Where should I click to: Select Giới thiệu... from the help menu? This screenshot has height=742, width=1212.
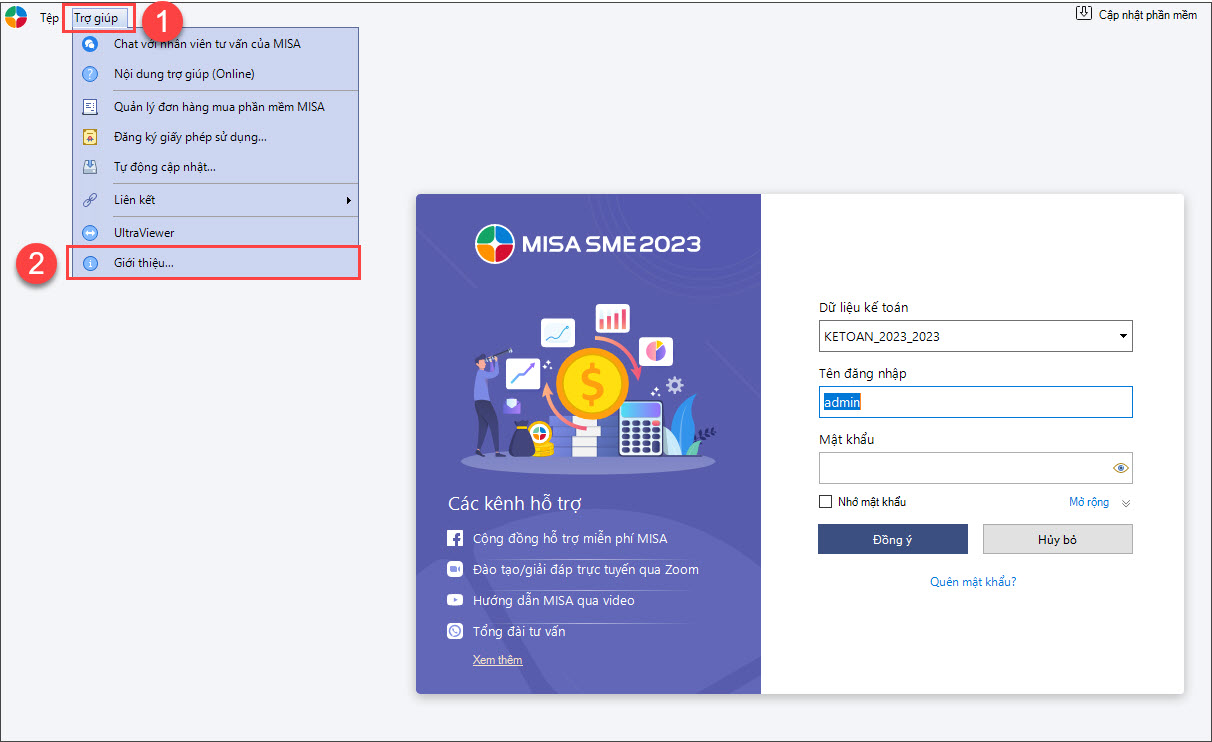pos(144,263)
